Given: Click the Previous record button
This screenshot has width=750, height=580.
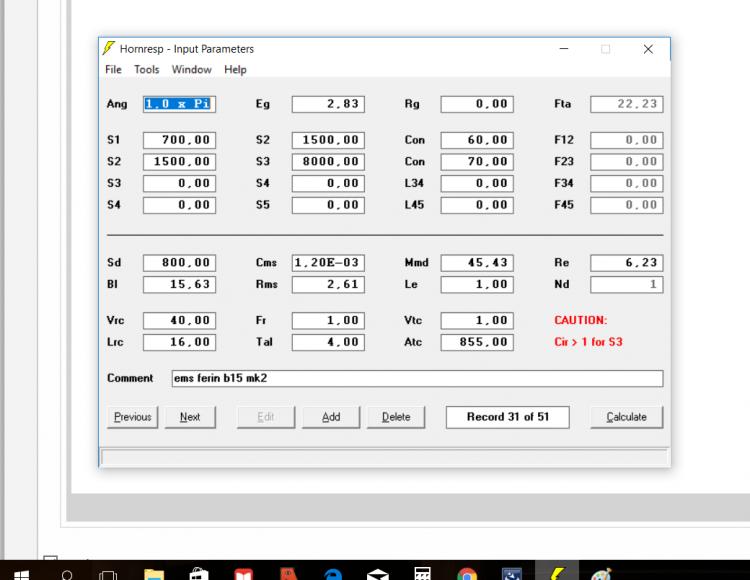Looking at the screenshot, I should pyautogui.click(x=132, y=417).
